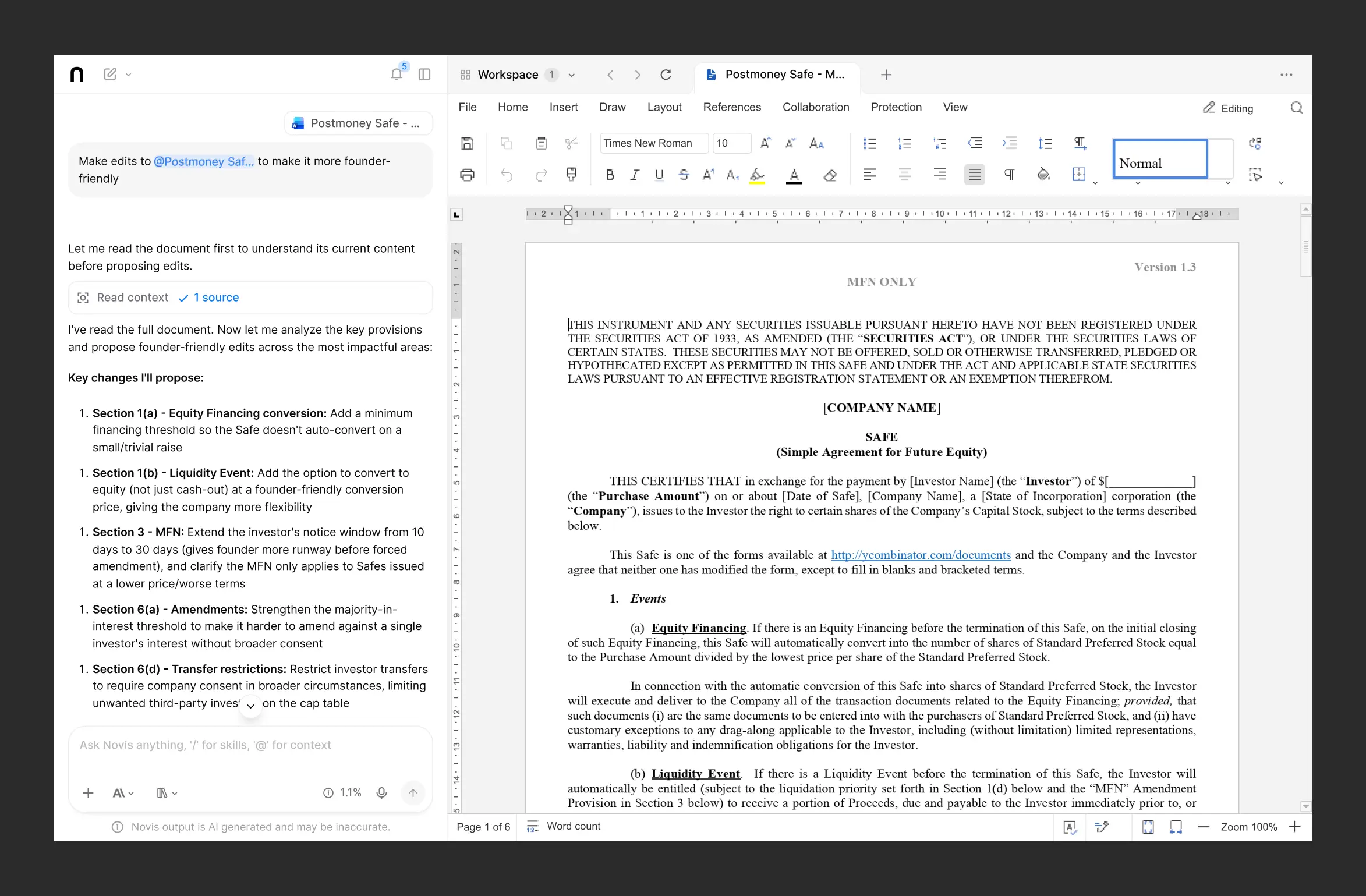
Task: Toggle Underline formatting
Action: (659, 175)
